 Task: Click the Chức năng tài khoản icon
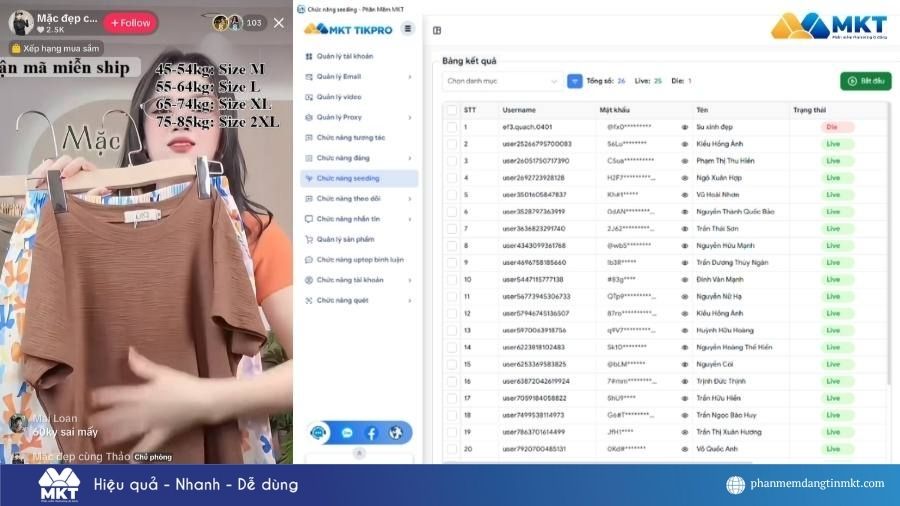point(309,280)
